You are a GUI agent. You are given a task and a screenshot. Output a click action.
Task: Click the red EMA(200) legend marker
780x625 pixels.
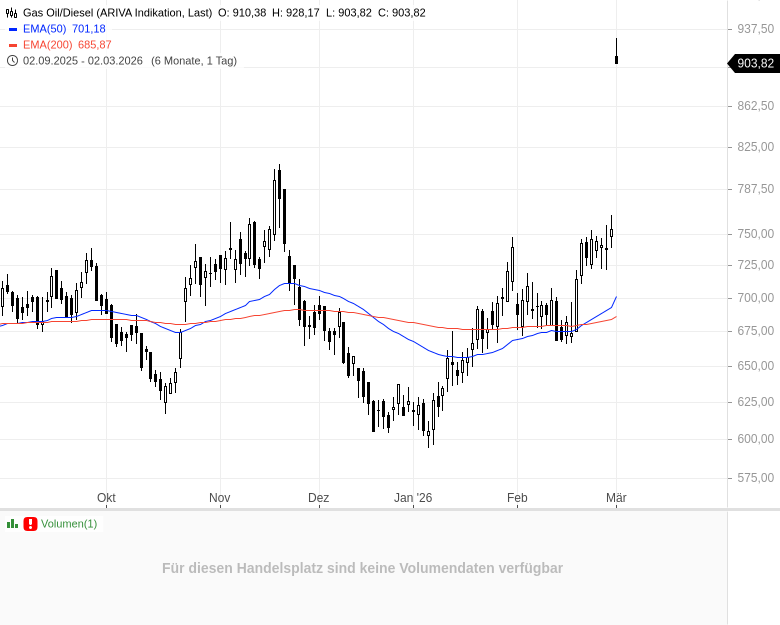(x=13, y=45)
